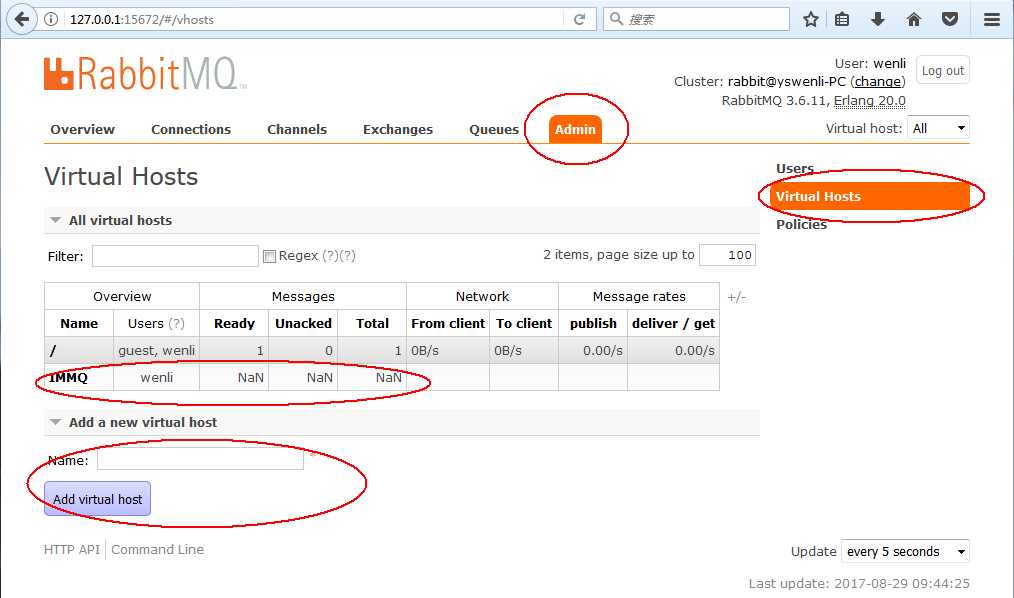Open the IMMQ virtual host link
Viewport: 1014px width, 598px height.
coord(68,378)
